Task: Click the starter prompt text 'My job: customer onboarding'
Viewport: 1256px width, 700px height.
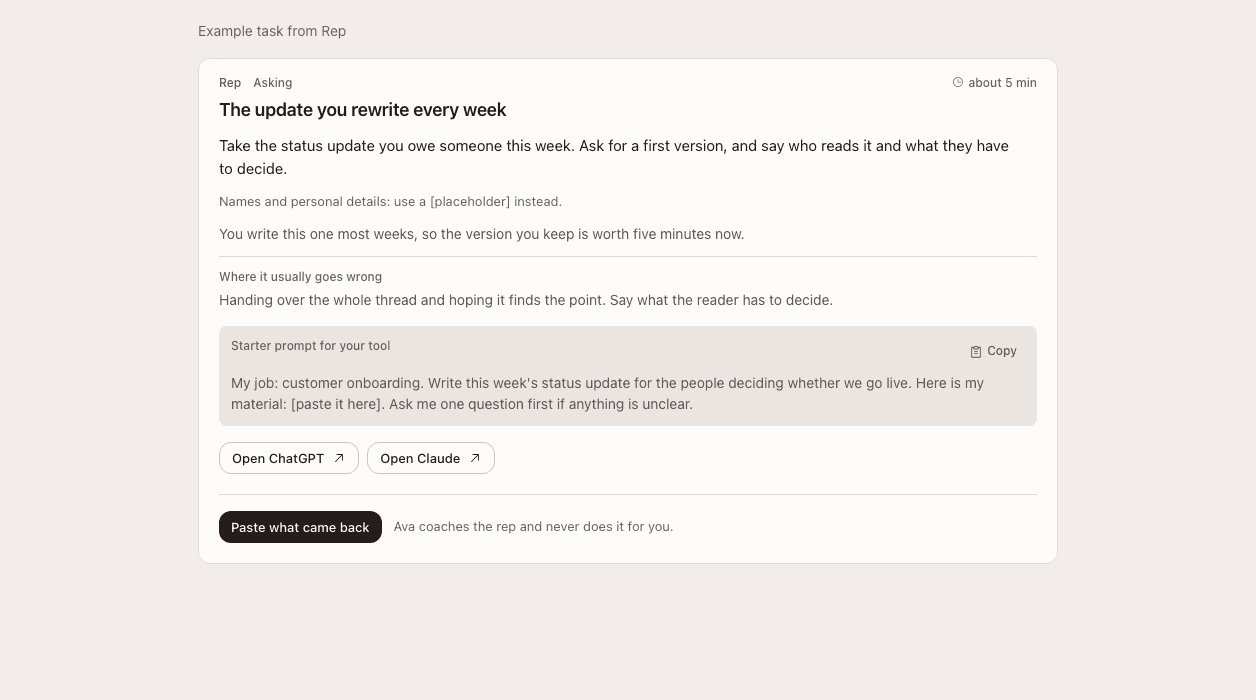Action: (608, 394)
